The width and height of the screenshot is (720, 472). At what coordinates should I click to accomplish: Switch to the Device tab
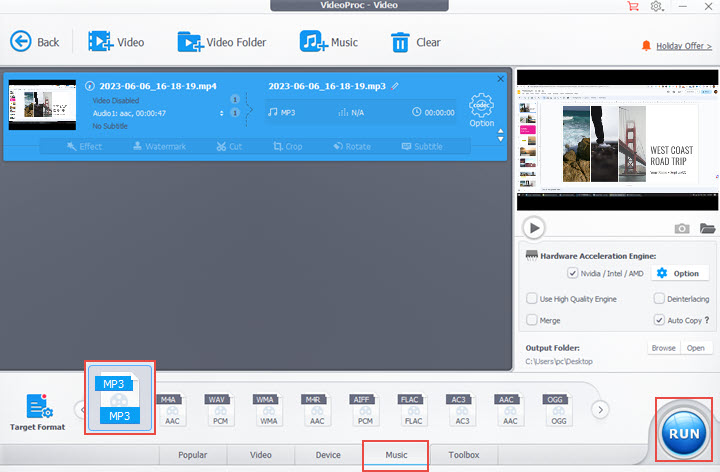pos(328,455)
